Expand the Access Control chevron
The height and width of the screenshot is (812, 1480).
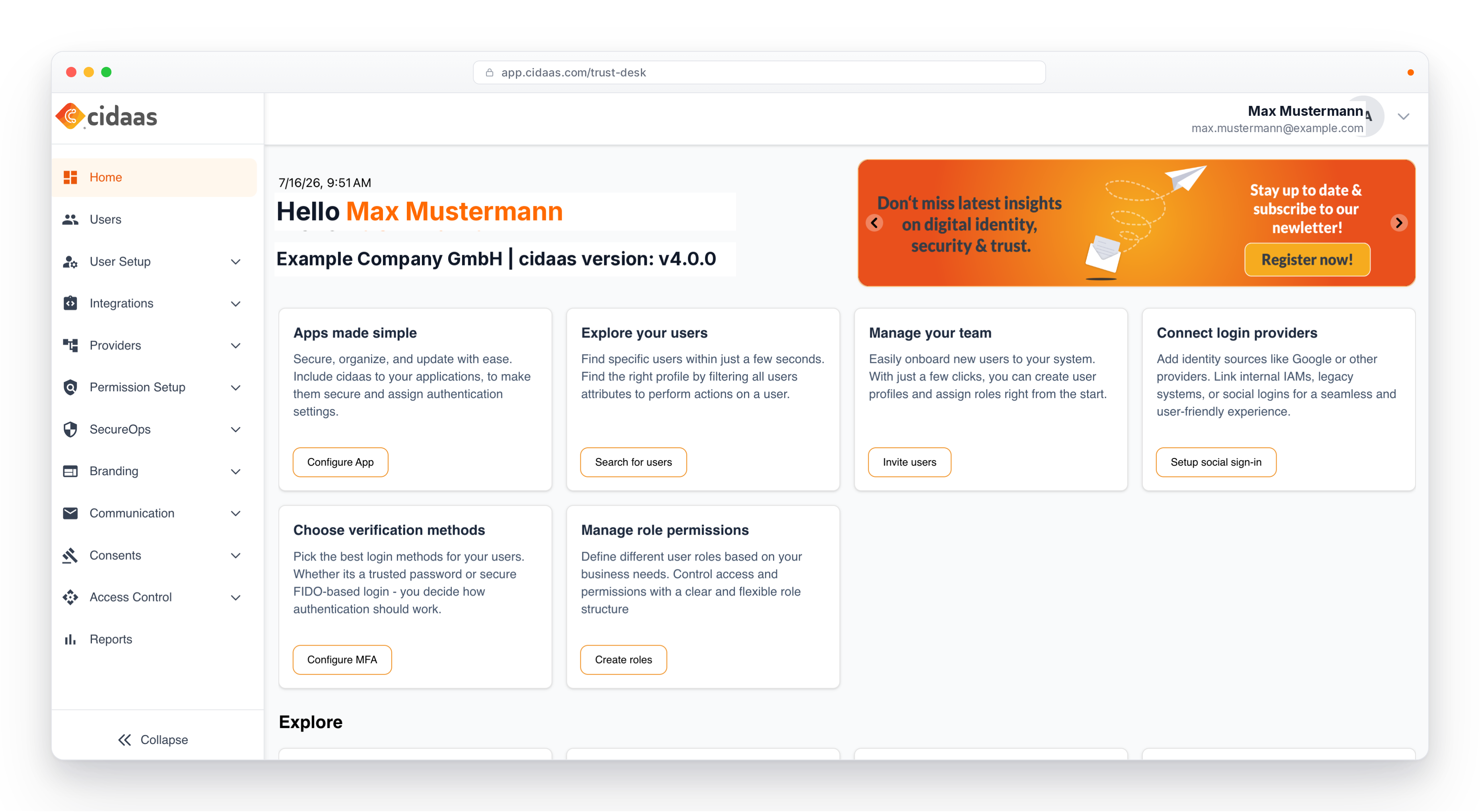click(236, 597)
